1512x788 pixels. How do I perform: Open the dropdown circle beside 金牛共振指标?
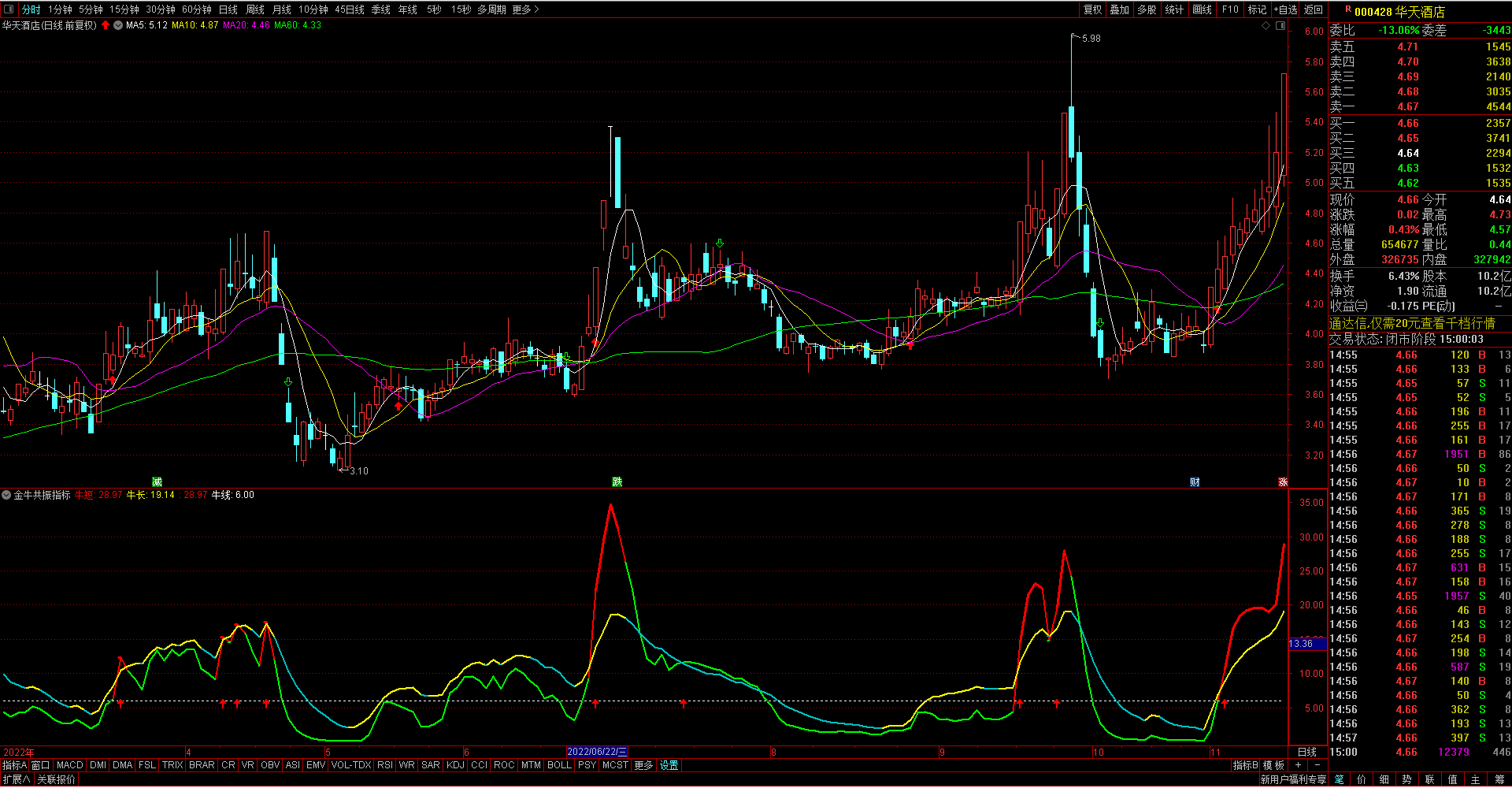(6, 495)
